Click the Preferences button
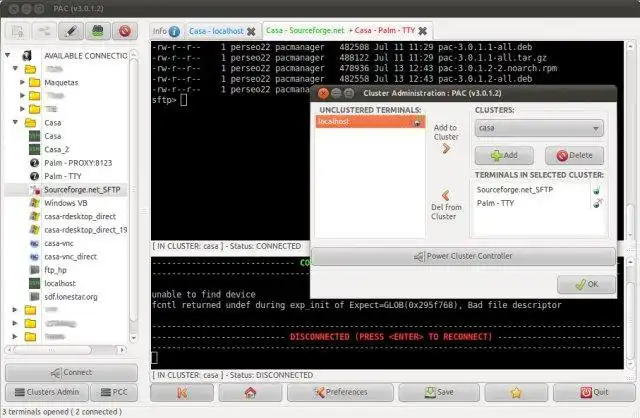The image size is (640, 418). click(x=340, y=393)
